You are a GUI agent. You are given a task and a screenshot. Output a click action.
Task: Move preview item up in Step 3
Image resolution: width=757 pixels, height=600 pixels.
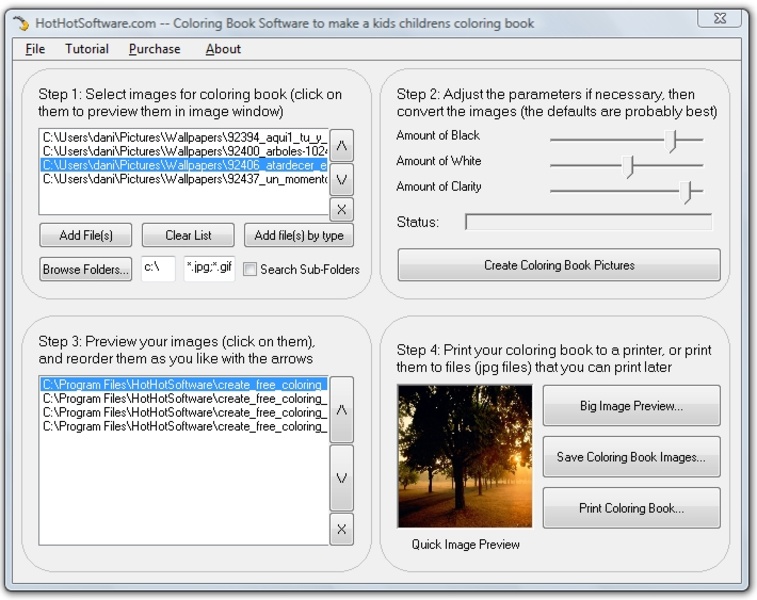click(x=342, y=410)
